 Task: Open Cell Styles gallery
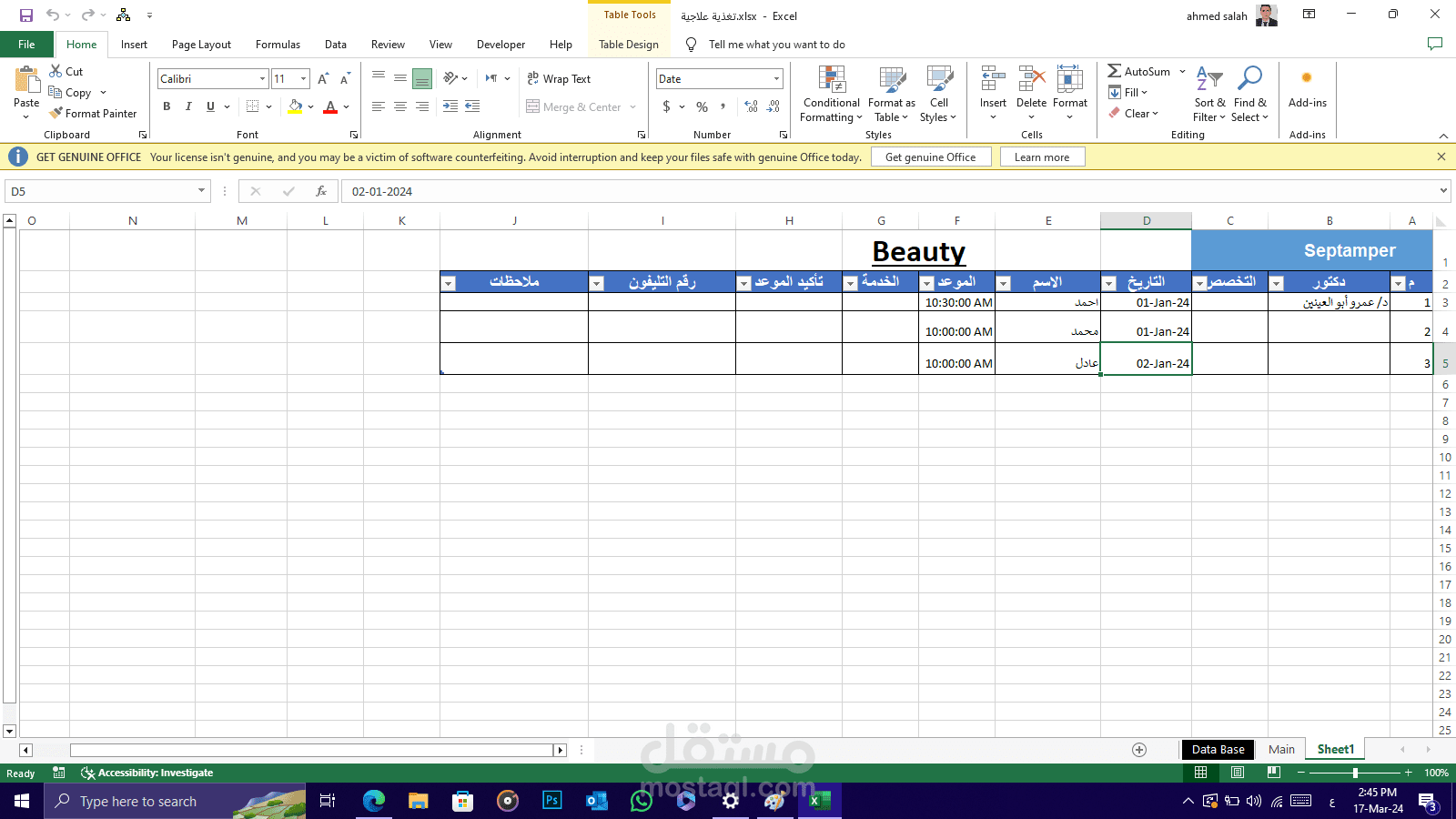(939, 94)
